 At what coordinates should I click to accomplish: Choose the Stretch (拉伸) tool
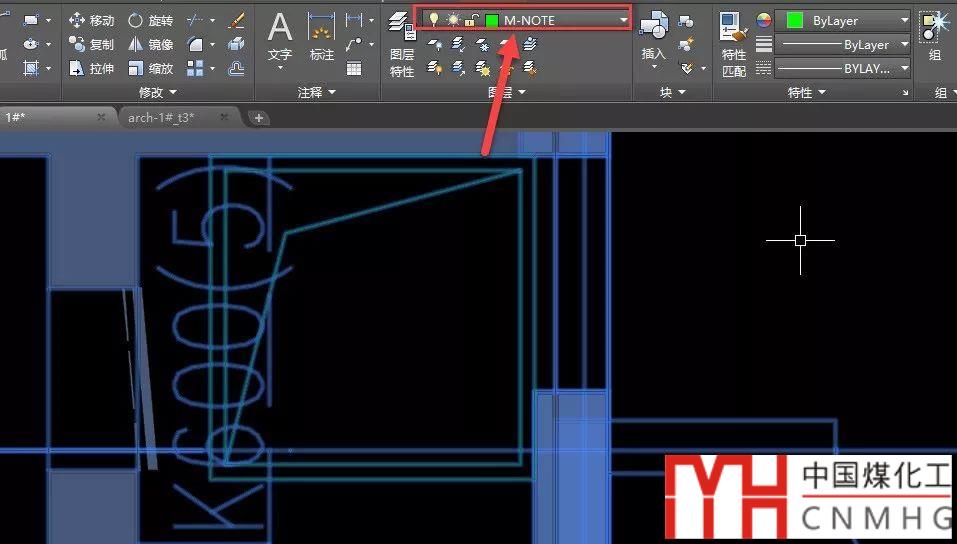(91, 68)
